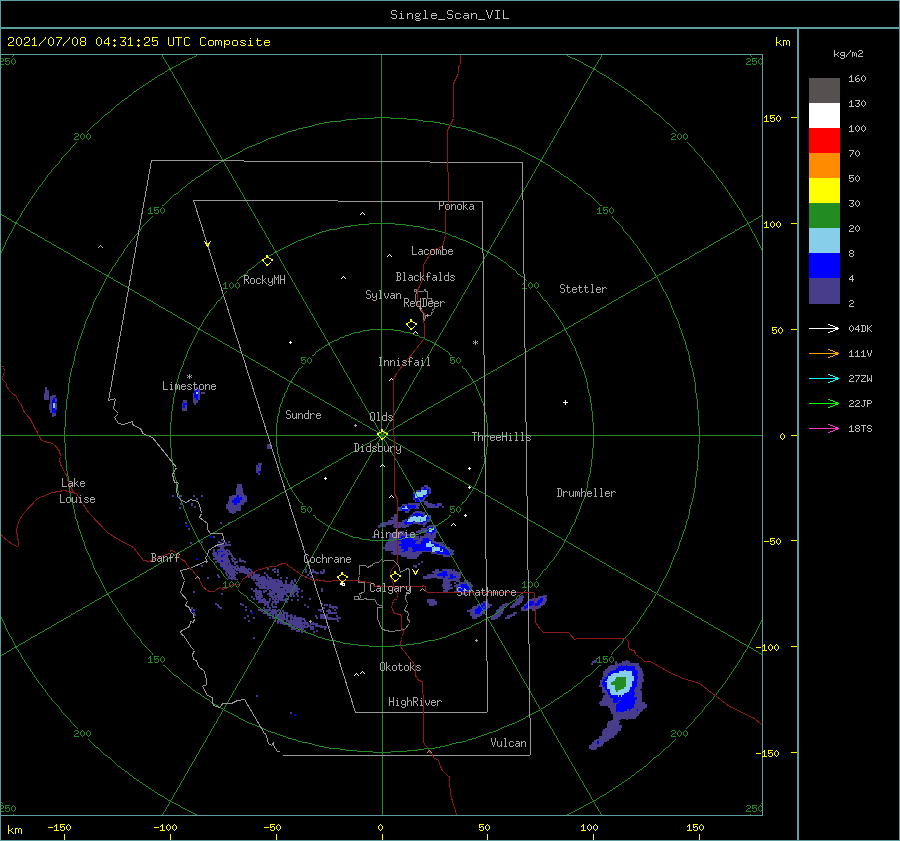The image size is (900, 841).
Task: Click the Calgary city label
Action: (x=390, y=588)
